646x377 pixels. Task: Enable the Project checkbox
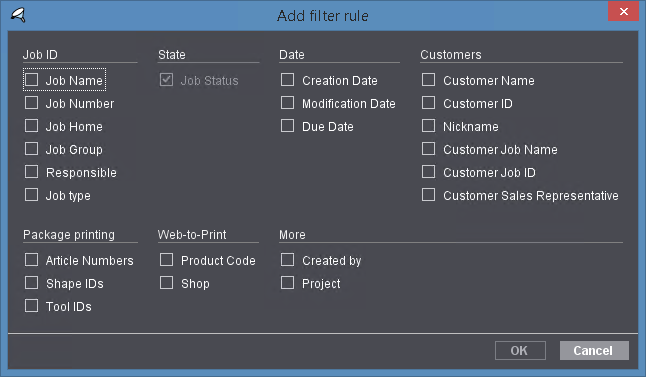pyautogui.click(x=288, y=283)
